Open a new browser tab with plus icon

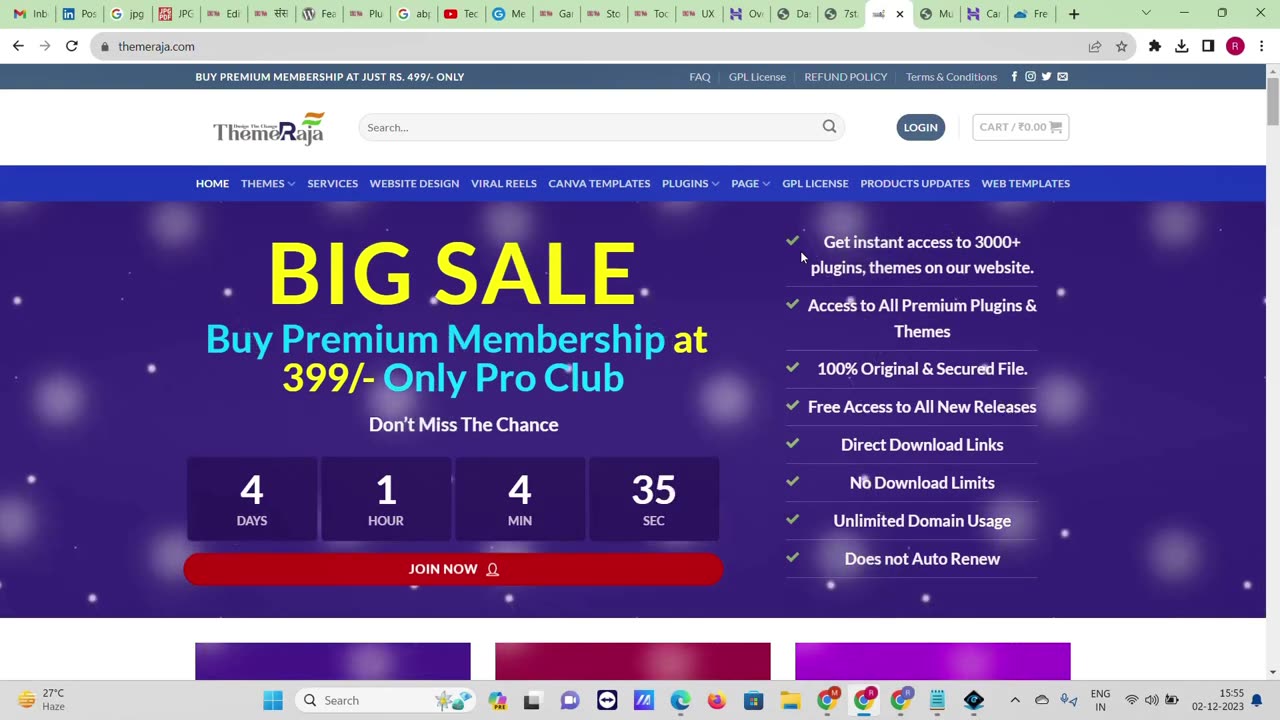point(1074,14)
